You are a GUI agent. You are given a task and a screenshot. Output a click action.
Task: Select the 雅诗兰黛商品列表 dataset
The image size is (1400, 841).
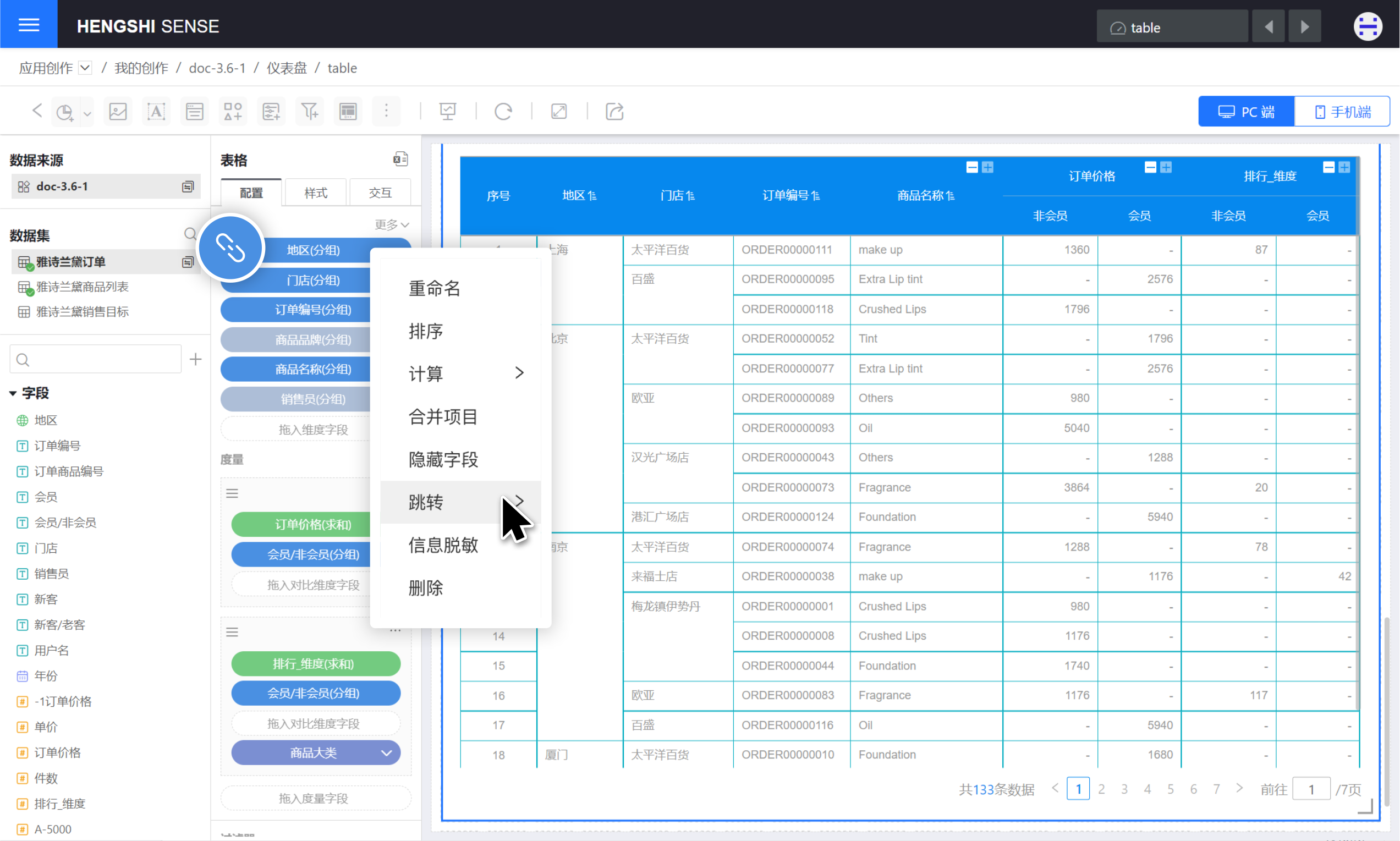pos(82,287)
